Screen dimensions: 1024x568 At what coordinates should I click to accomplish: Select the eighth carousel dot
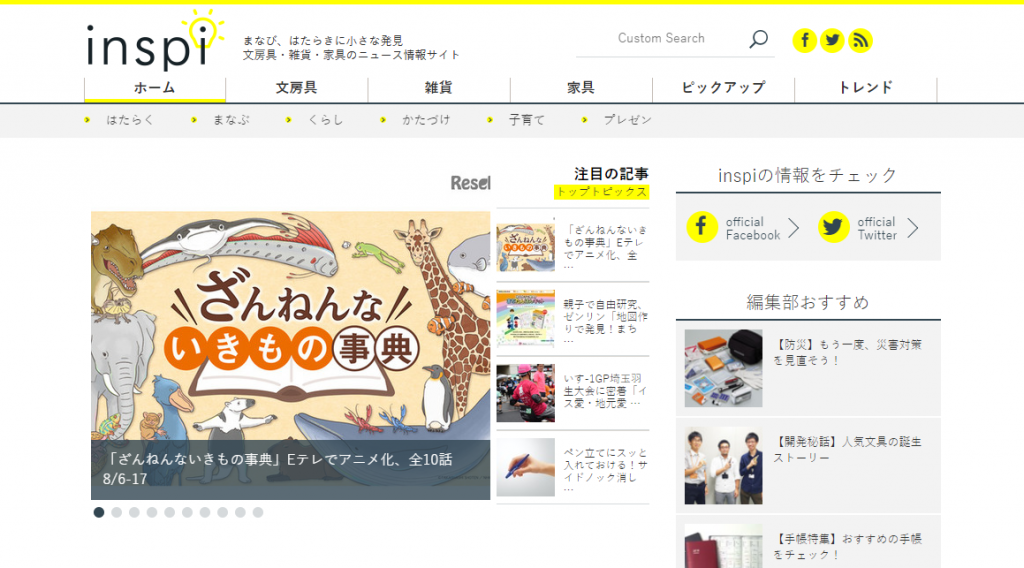222,513
